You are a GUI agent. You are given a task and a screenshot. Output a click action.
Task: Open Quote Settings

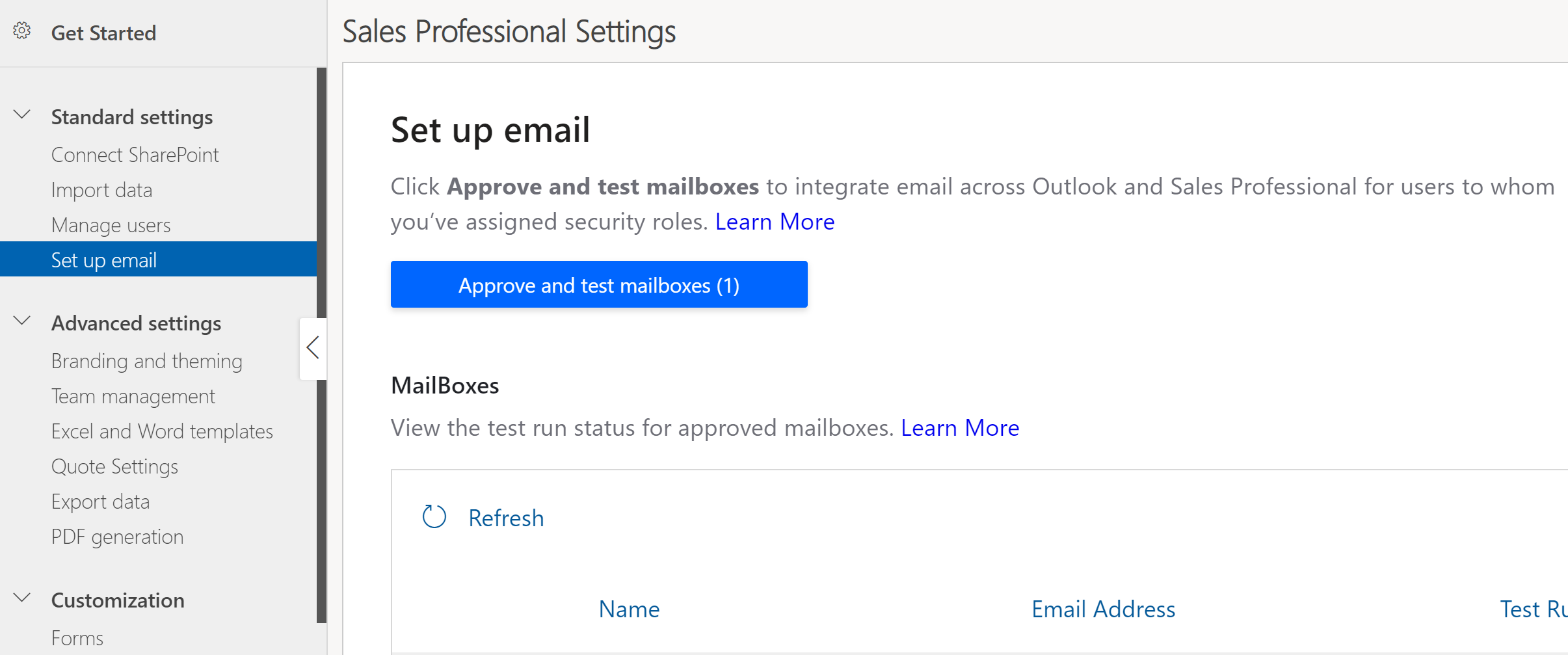pyautogui.click(x=114, y=466)
